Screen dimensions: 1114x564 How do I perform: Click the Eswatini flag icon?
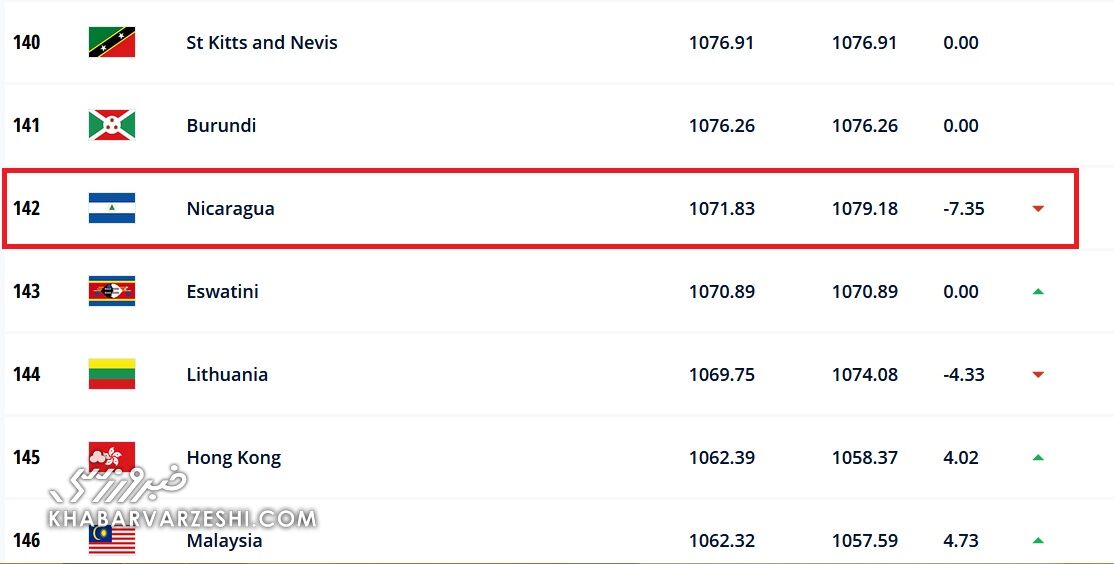[x=111, y=291]
